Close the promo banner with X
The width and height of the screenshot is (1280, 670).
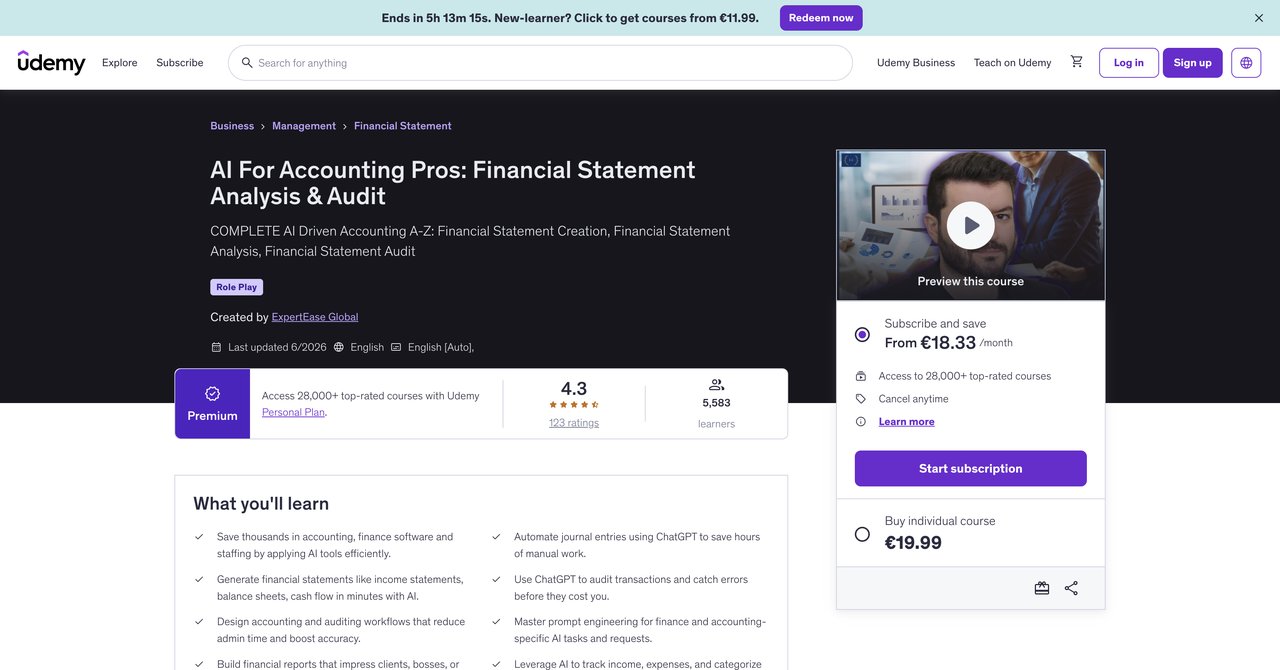[1259, 18]
